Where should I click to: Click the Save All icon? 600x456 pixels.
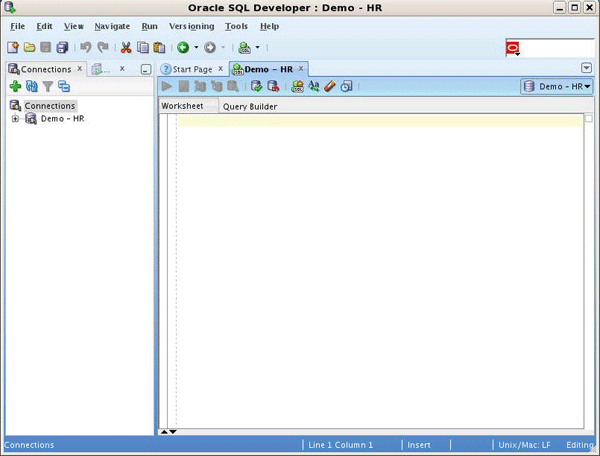pos(62,47)
